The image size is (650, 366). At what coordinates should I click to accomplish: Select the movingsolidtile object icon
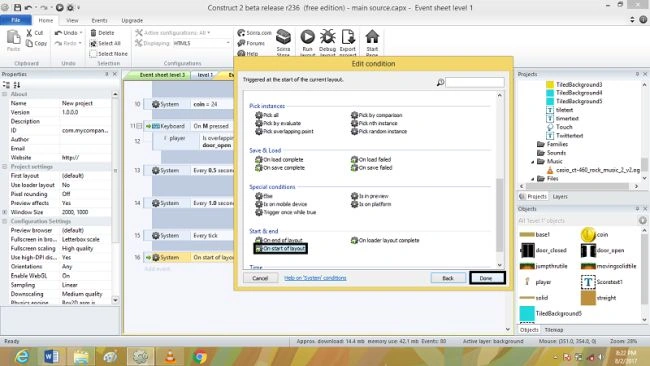588,266
